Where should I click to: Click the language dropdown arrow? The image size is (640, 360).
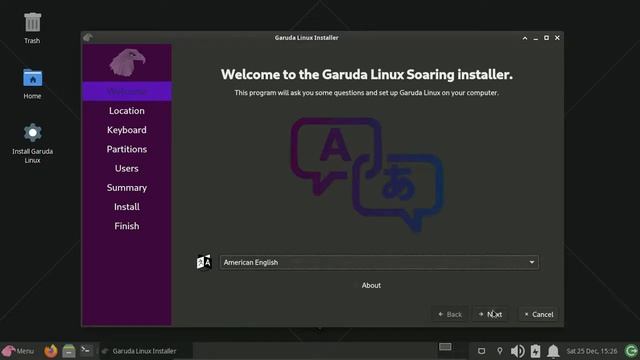pyautogui.click(x=532, y=262)
